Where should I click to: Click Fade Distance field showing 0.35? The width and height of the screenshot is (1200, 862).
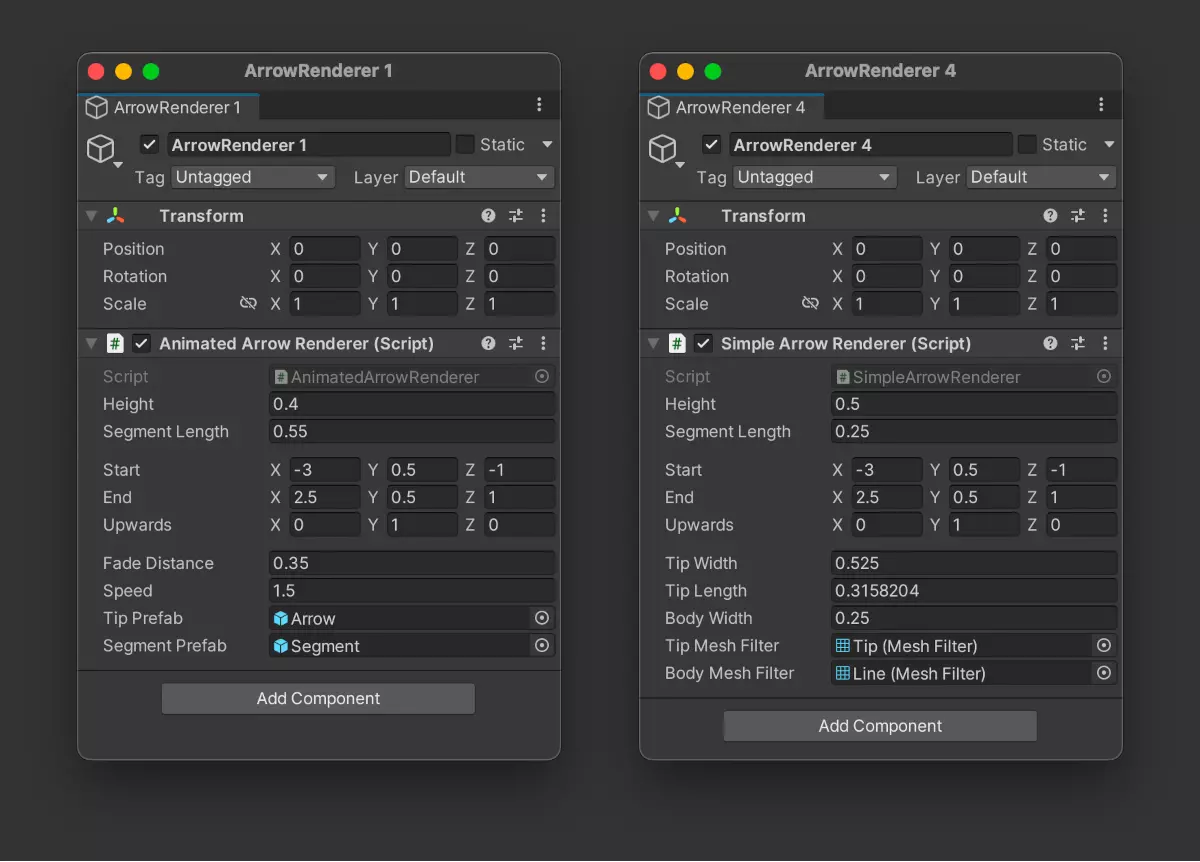(x=412, y=563)
